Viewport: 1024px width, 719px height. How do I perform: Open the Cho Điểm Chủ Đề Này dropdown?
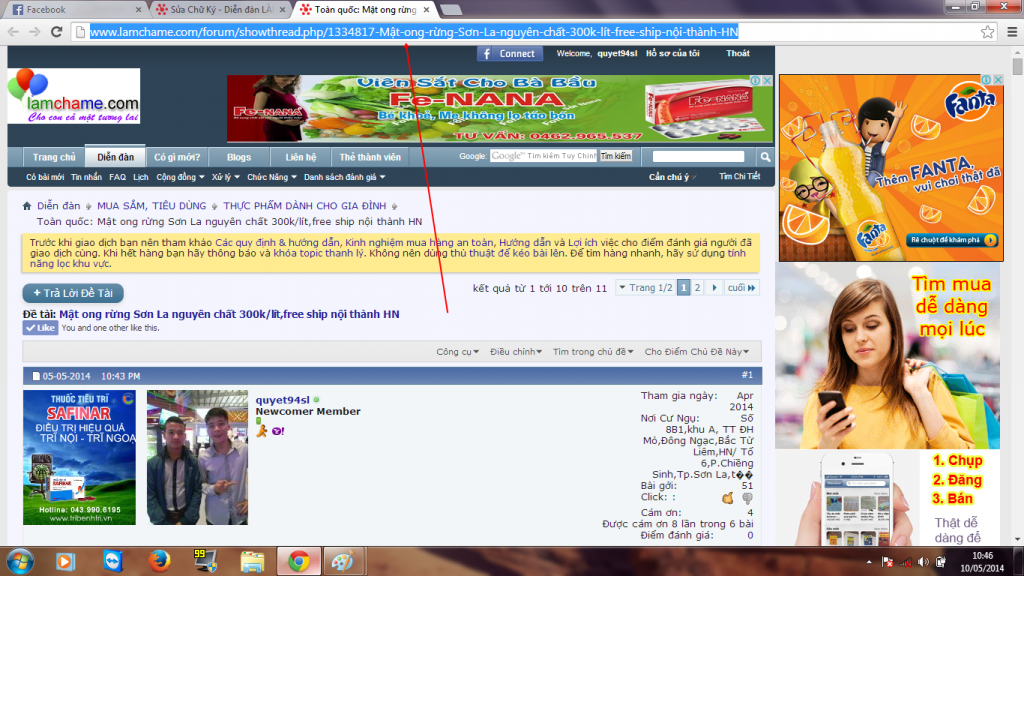point(696,352)
